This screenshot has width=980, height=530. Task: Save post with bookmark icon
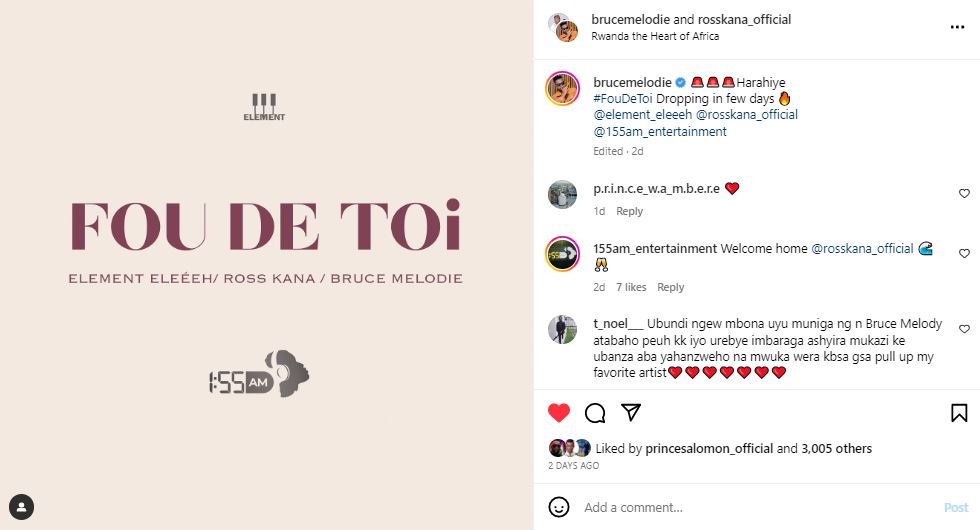pyautogui.click(x=959, y=413)
